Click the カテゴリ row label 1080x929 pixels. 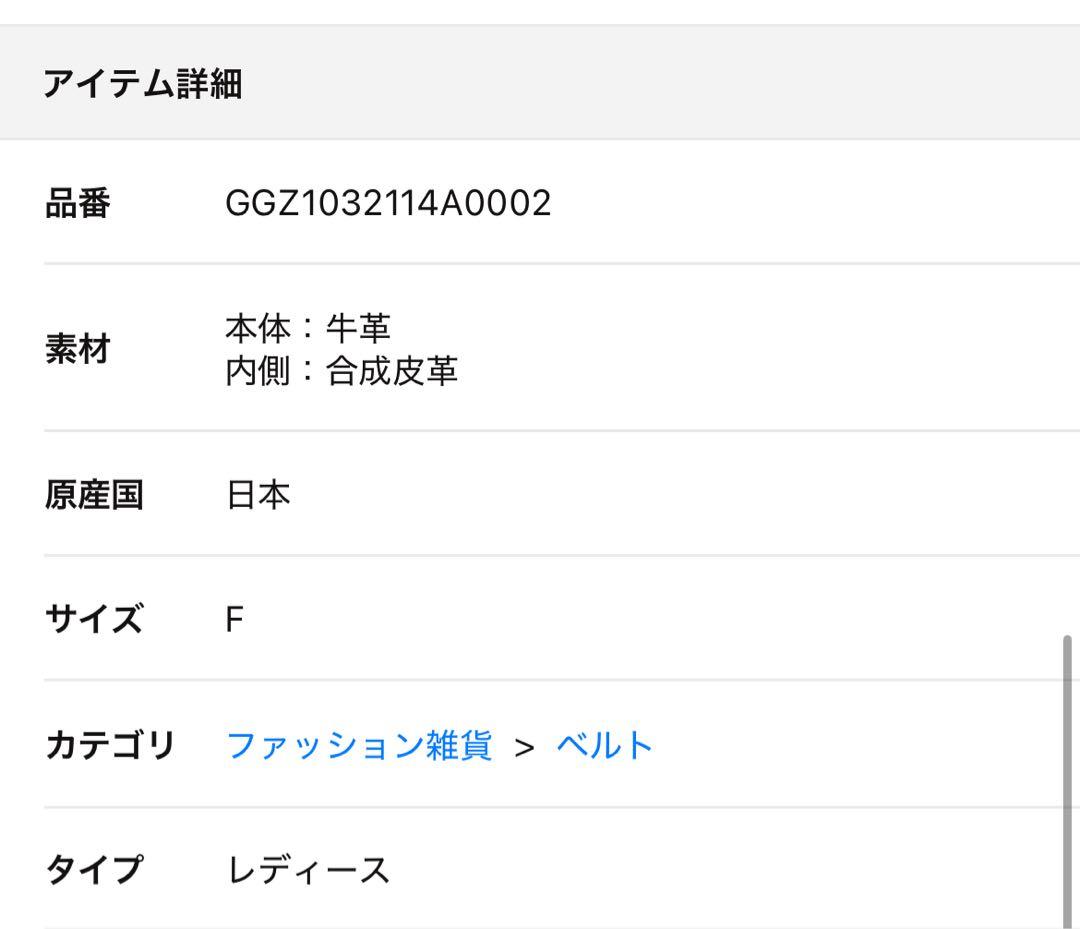110,746
